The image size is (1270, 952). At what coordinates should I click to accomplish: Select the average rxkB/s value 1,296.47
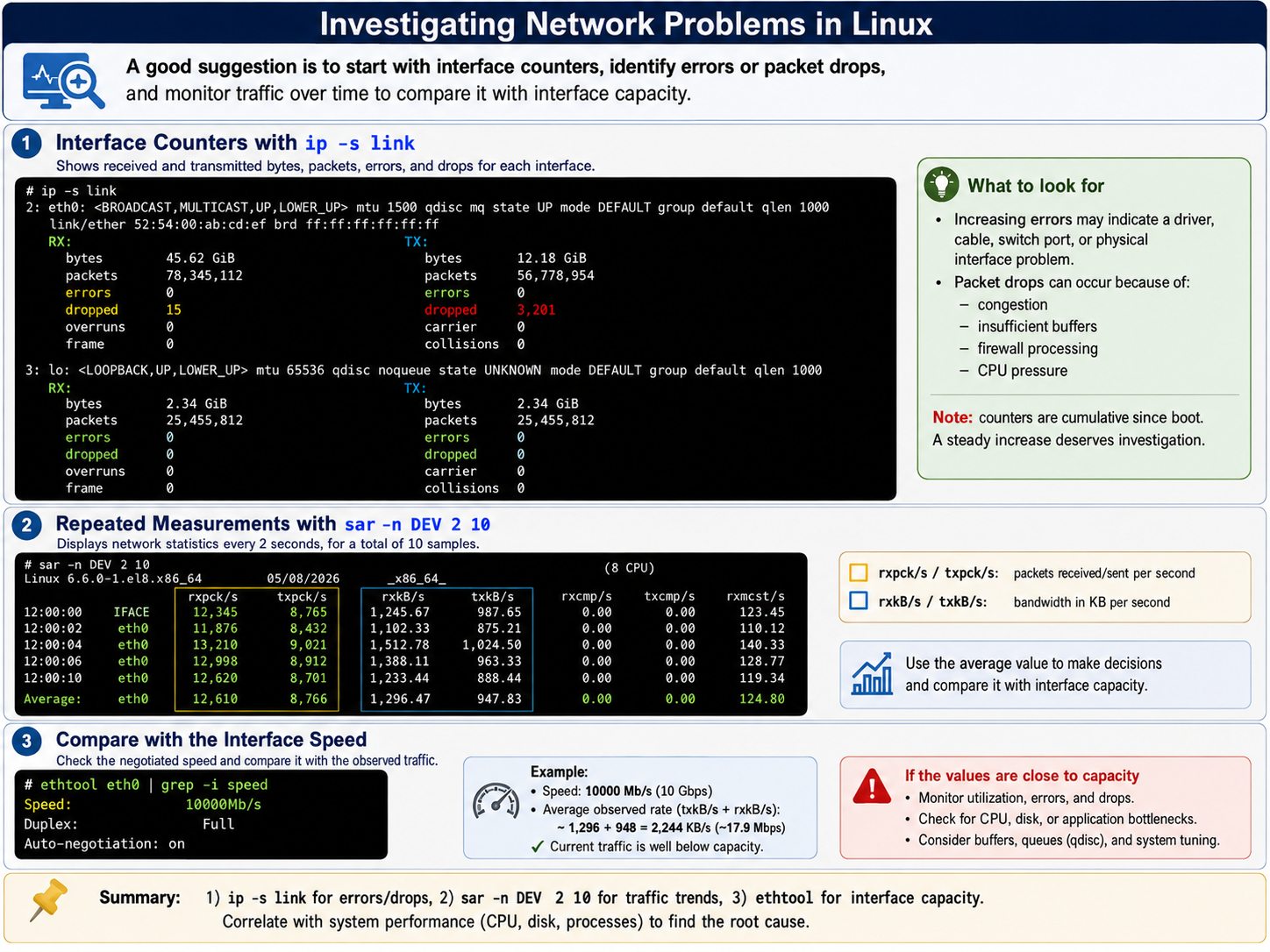pyautogui.click(x=400, y=700)
